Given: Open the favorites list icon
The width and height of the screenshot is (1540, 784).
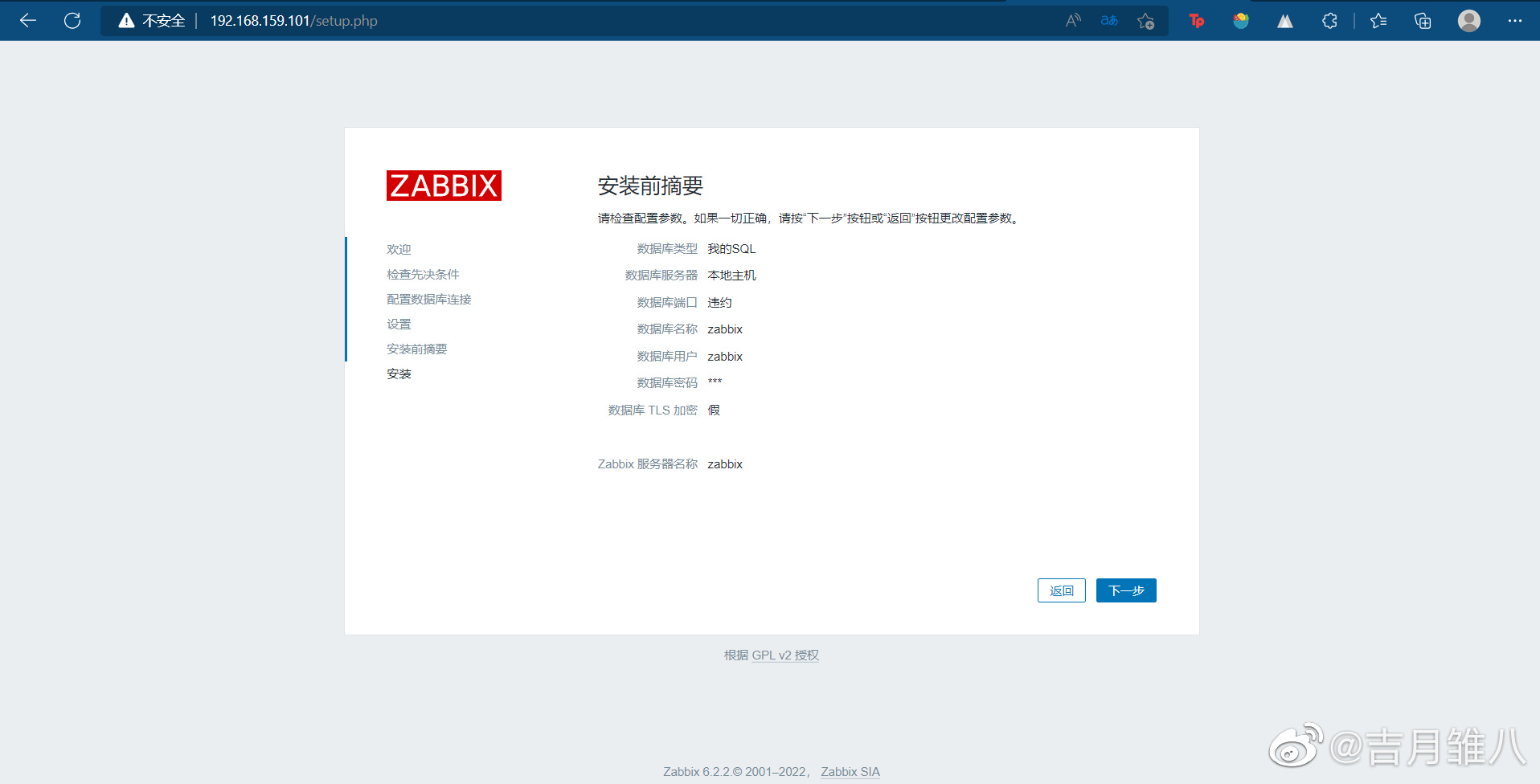Looking at the screenshot, I should [x=1378, y=21].
